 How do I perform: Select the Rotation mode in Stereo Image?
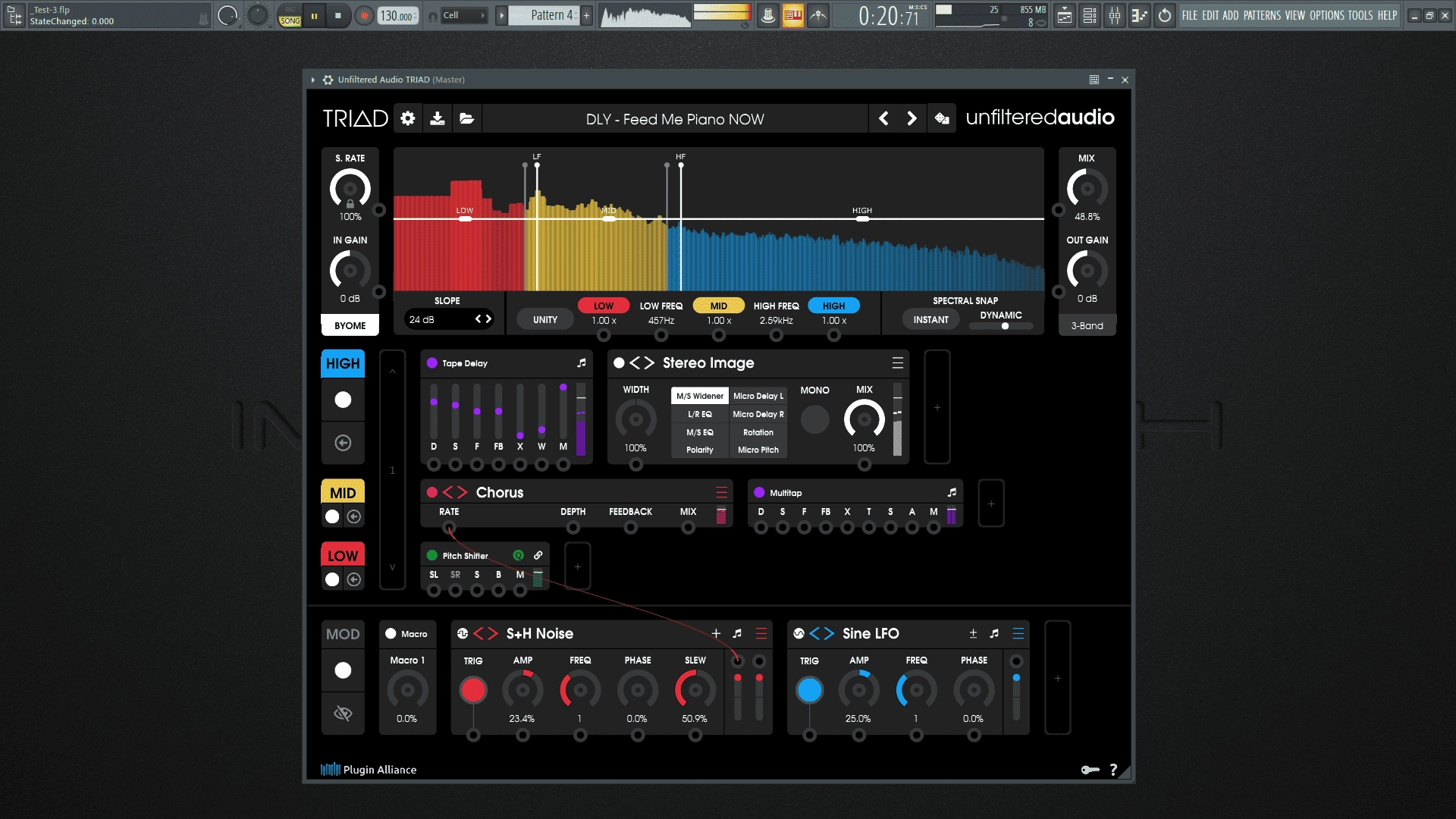tap(758, 432)
